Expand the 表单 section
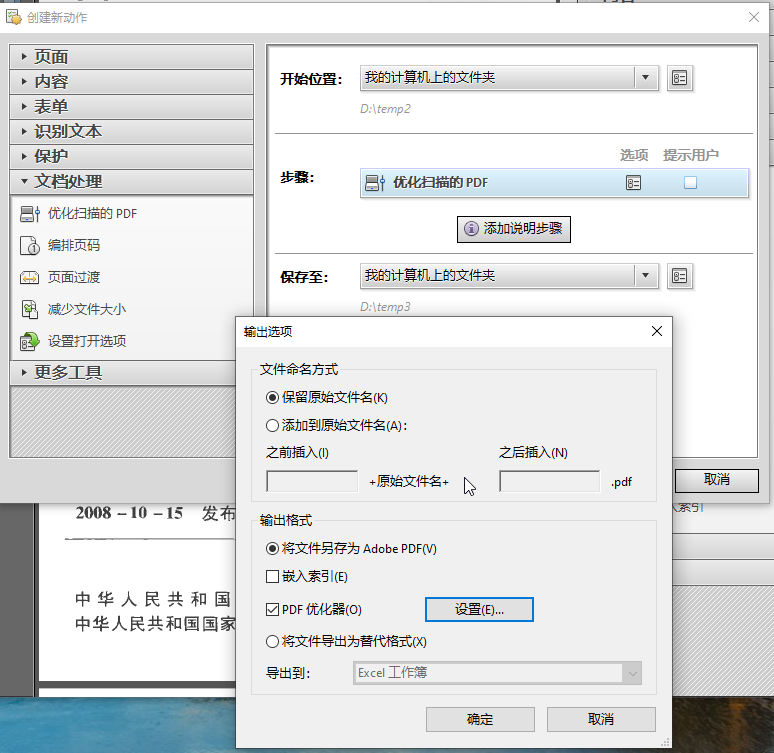 click(131, 107)
